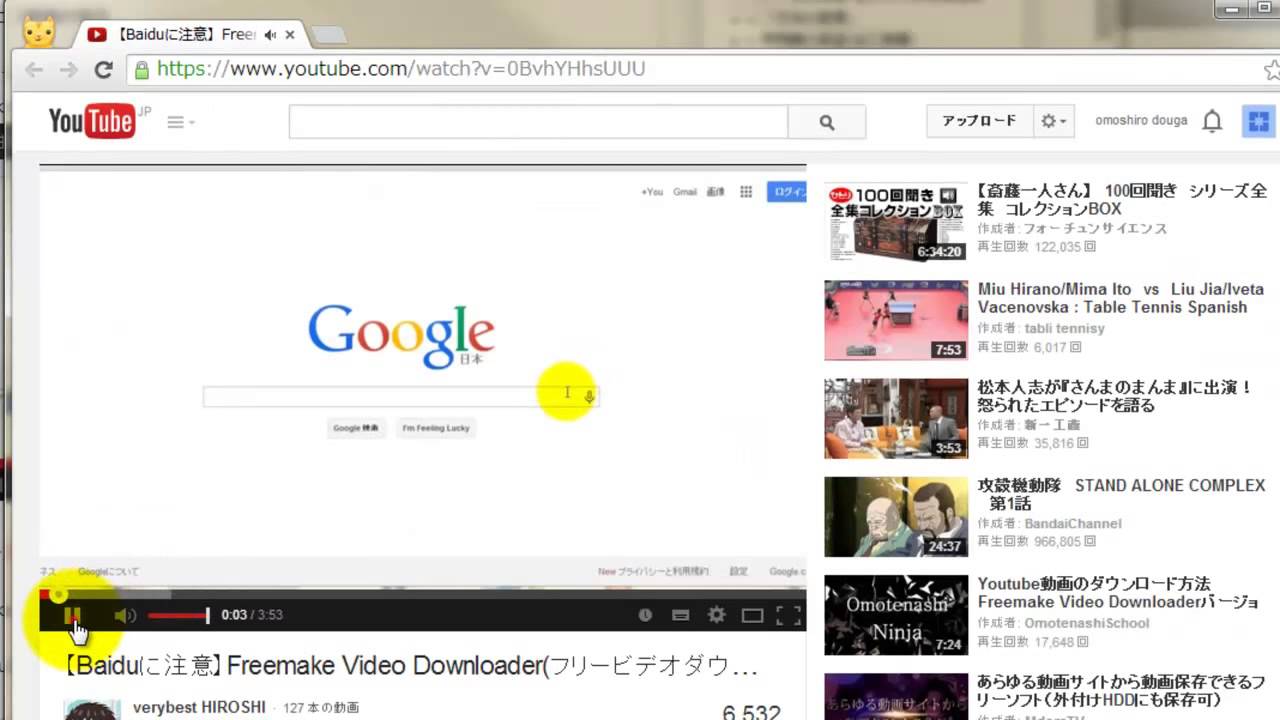Viewport: 1280px width, 720px height.
Task: Enter fullscreen with the player icon
Action: tap(789, 616)
